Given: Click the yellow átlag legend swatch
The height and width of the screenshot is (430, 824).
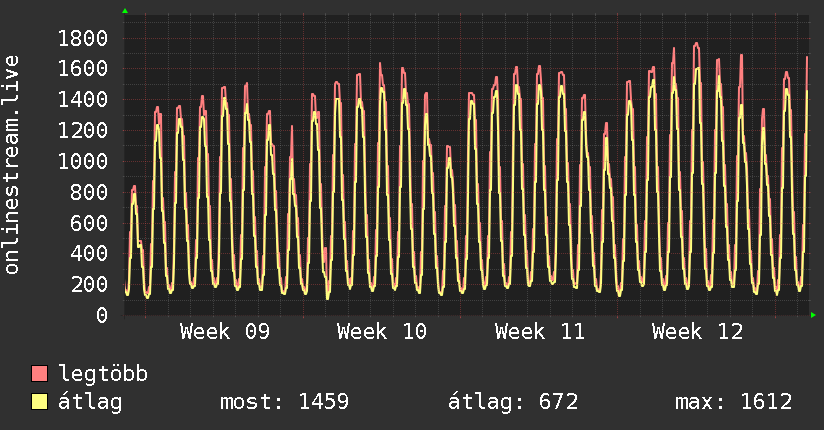Looking at the screenshot, I should tap(39, 402).
